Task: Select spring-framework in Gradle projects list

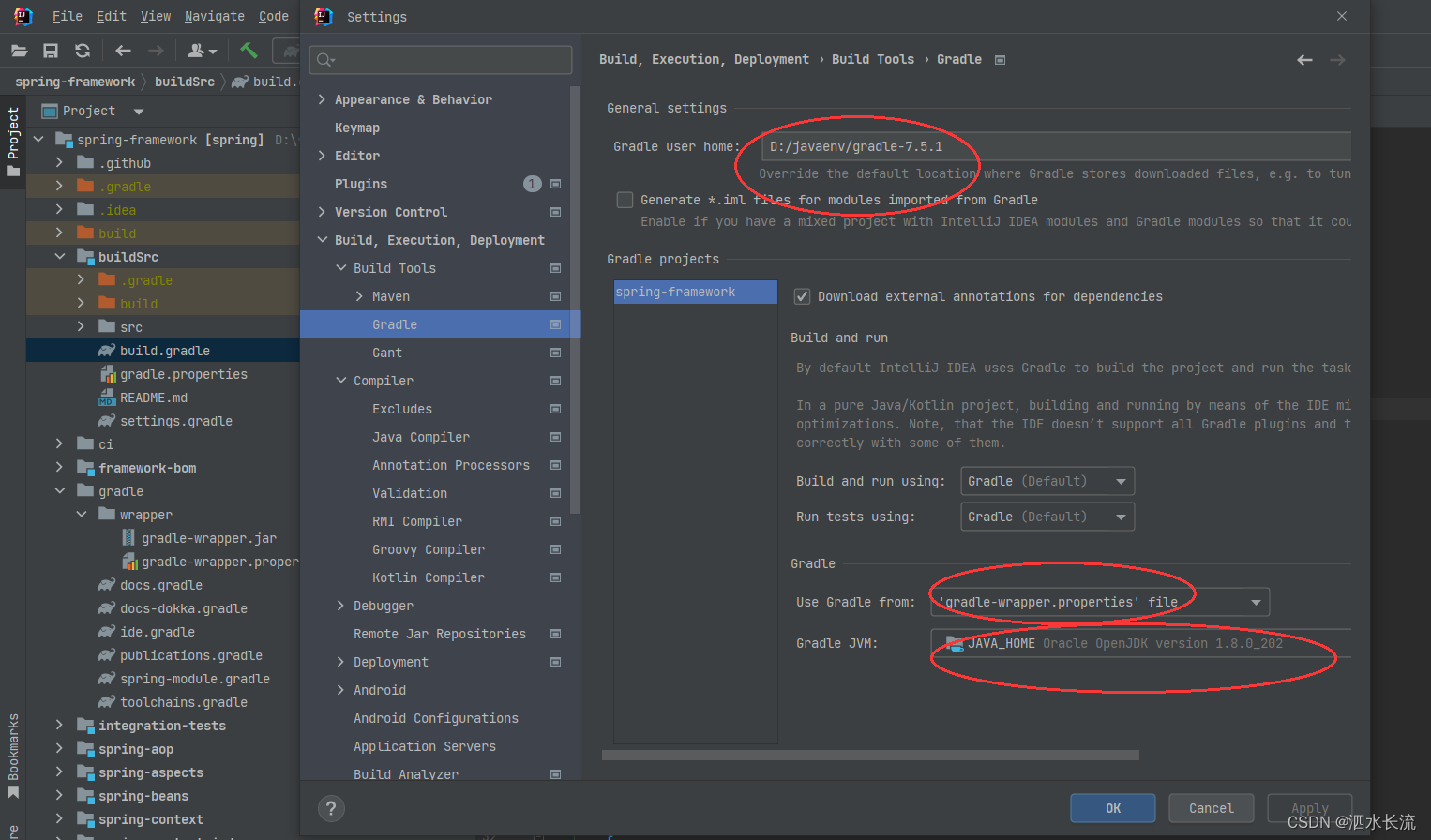Action: tap(696, 292)
